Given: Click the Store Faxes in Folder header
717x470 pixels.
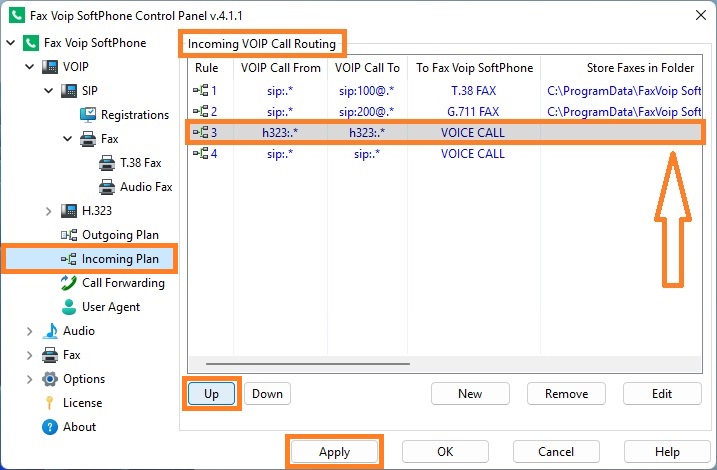Looking at the screenshot, I should point(621,68).
